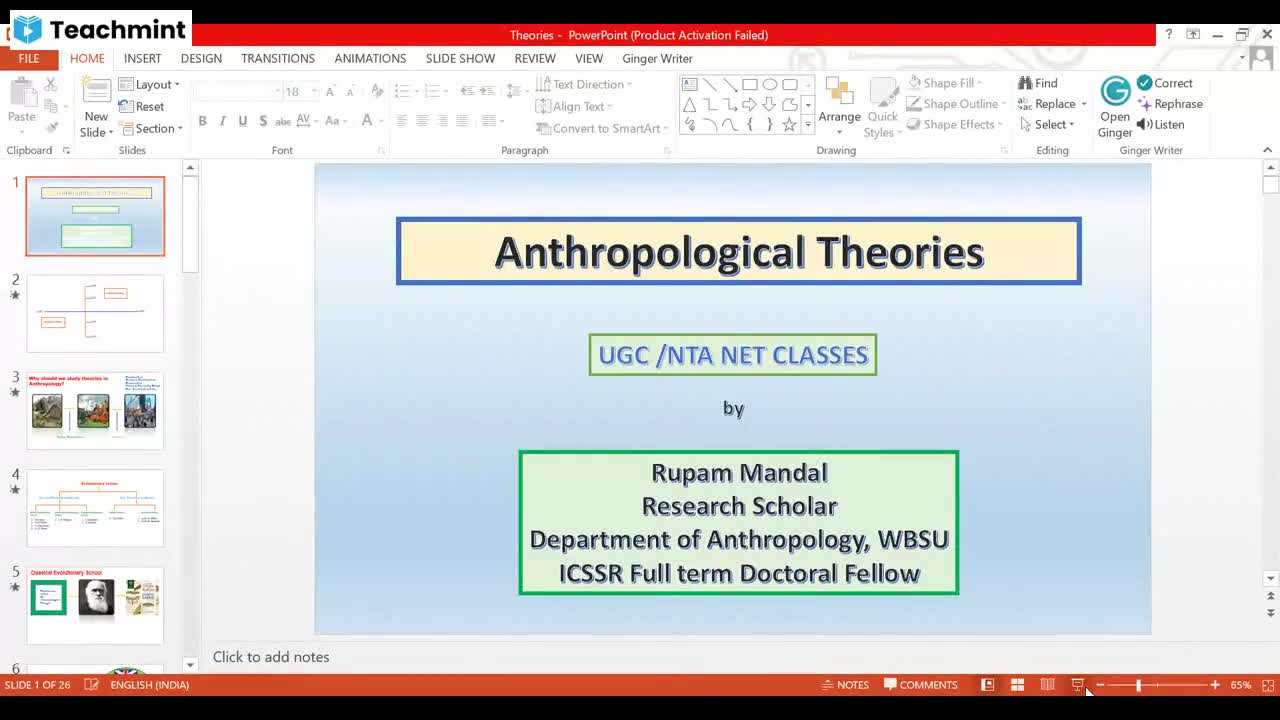The width and height of the screenshot is (1280, 720).
Task: Select the Oval shape in the Drawing gallery
Action: [x=769, y=84]
